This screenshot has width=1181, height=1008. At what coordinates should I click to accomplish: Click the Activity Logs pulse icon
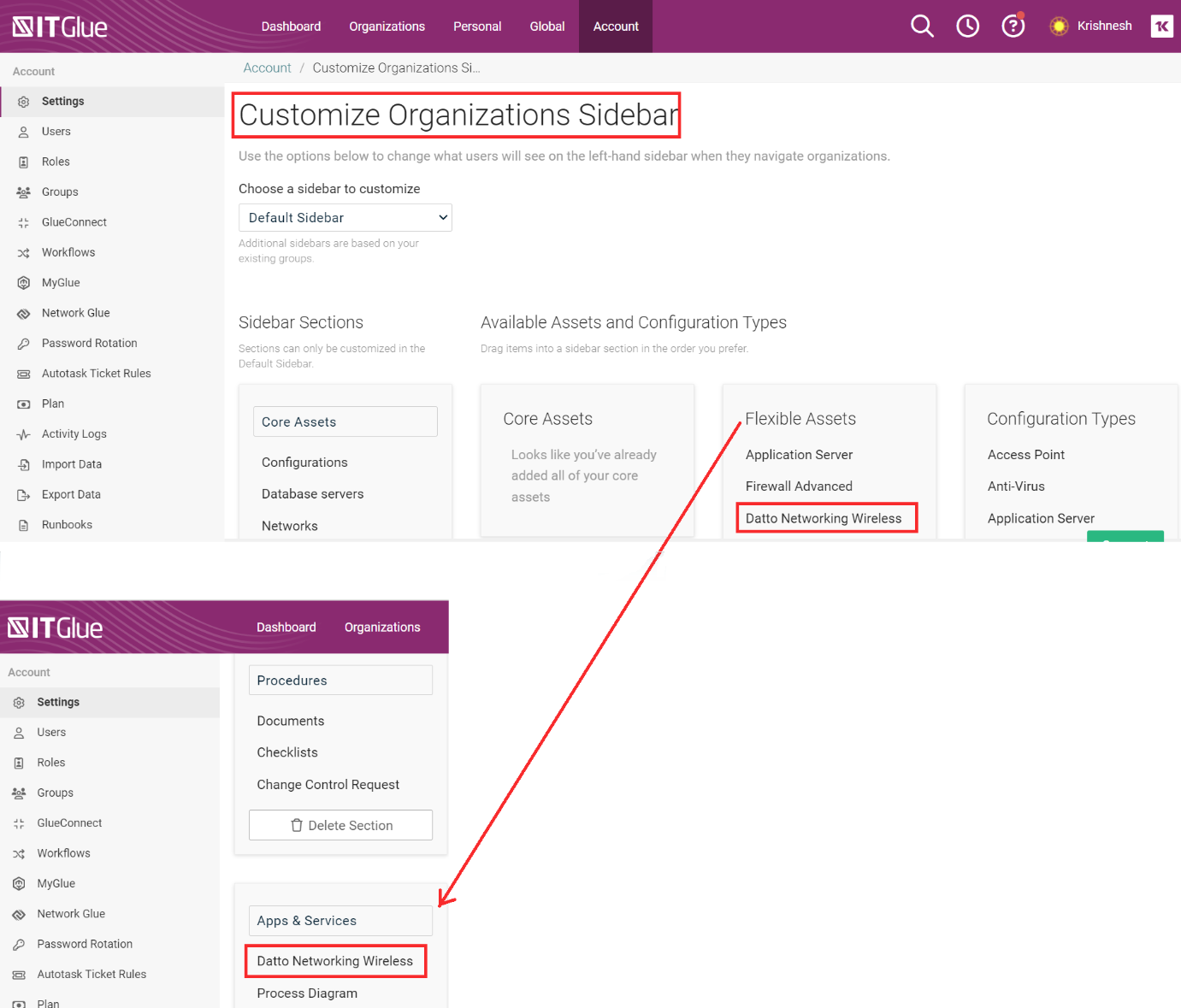24,434
